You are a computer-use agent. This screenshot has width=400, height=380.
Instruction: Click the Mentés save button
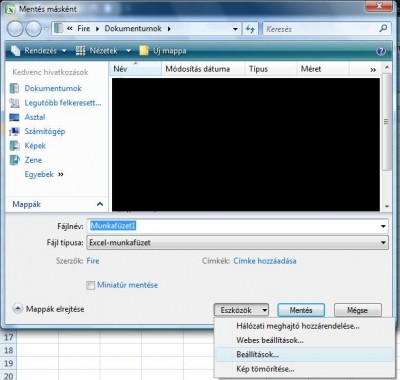point(301,310)
